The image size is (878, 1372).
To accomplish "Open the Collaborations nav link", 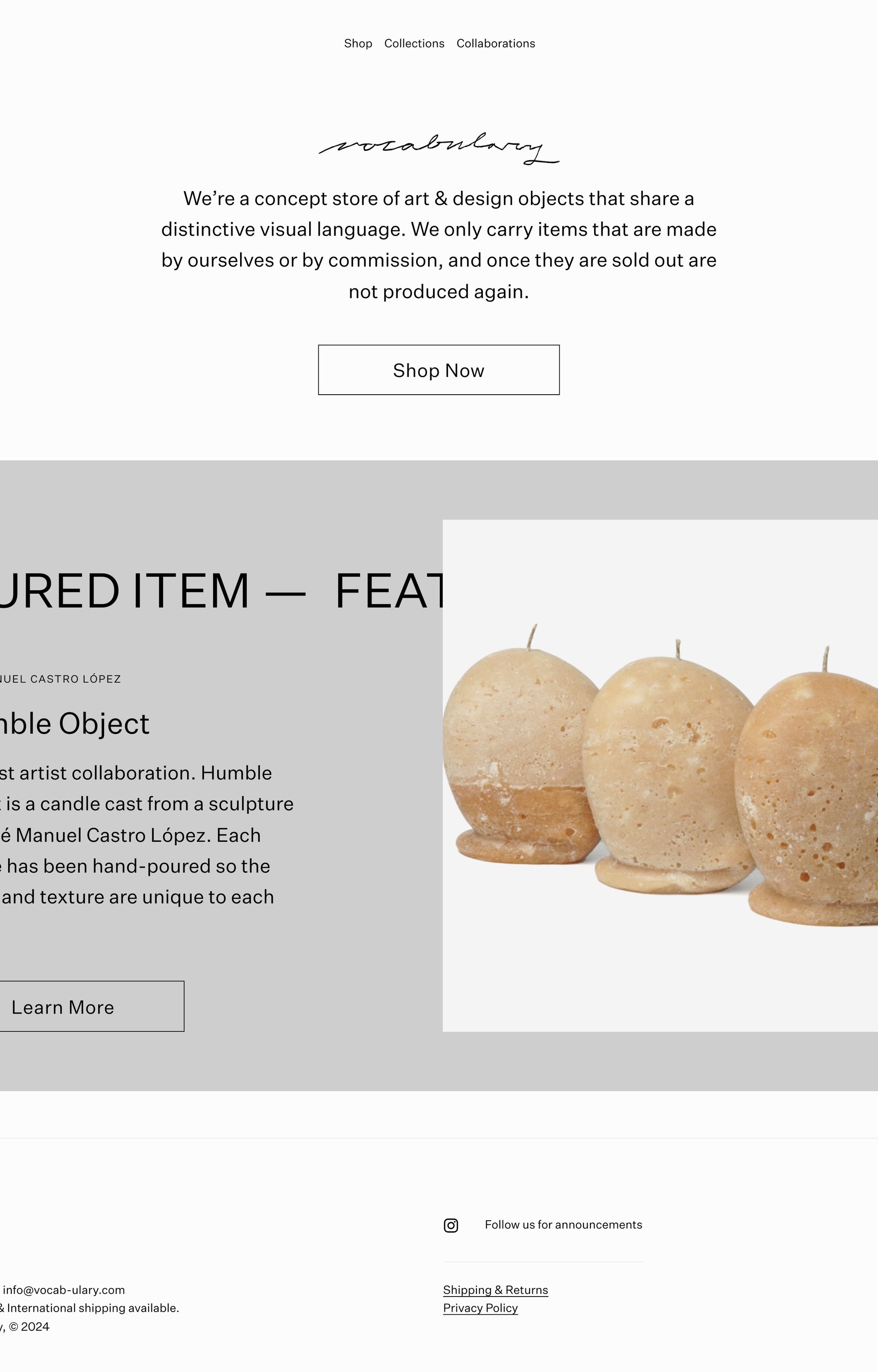I will 495,43.
